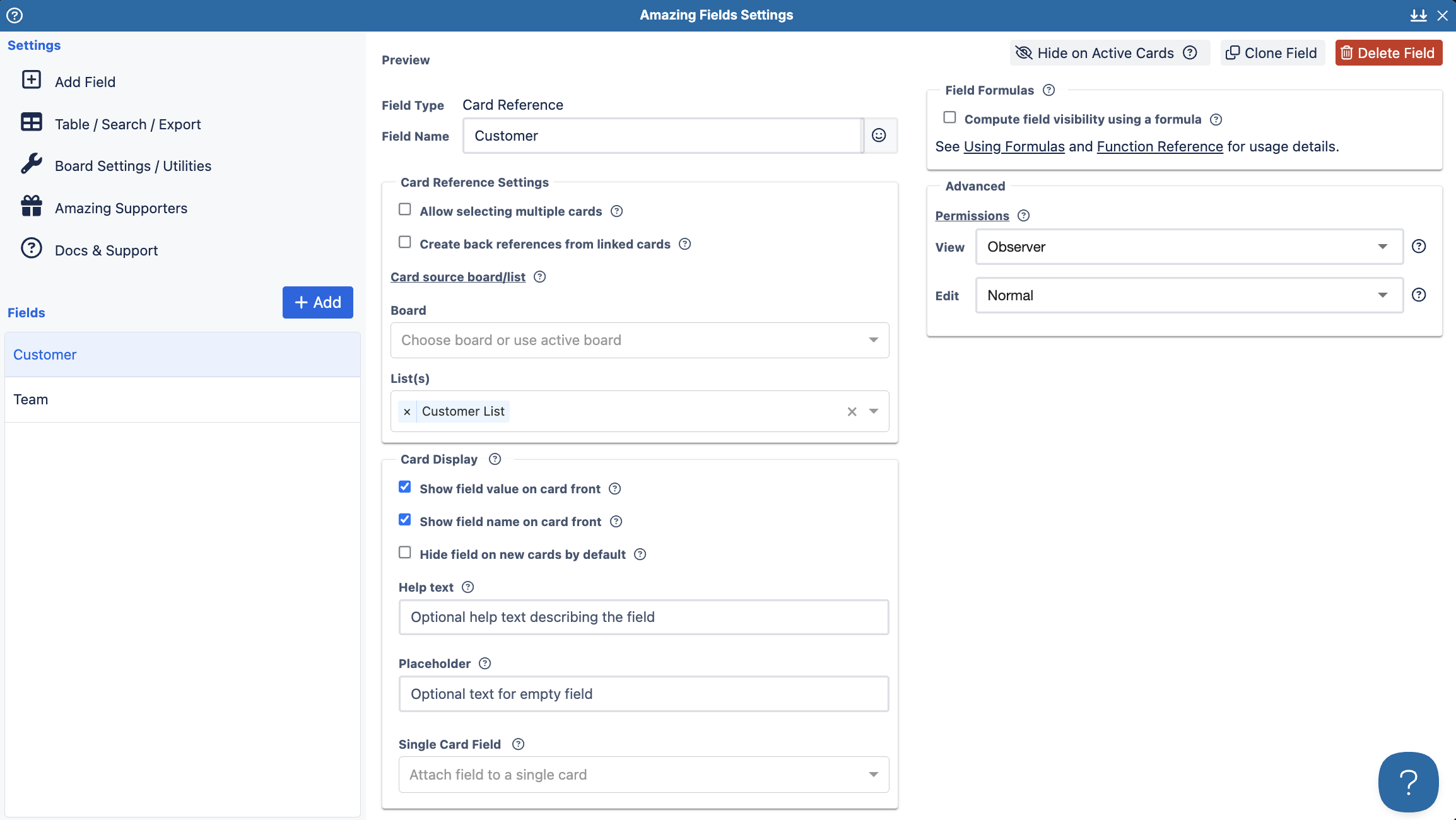Click help icon beside Card Display heading
This screenshot has height=820, width=1456.
click(495, 459)
